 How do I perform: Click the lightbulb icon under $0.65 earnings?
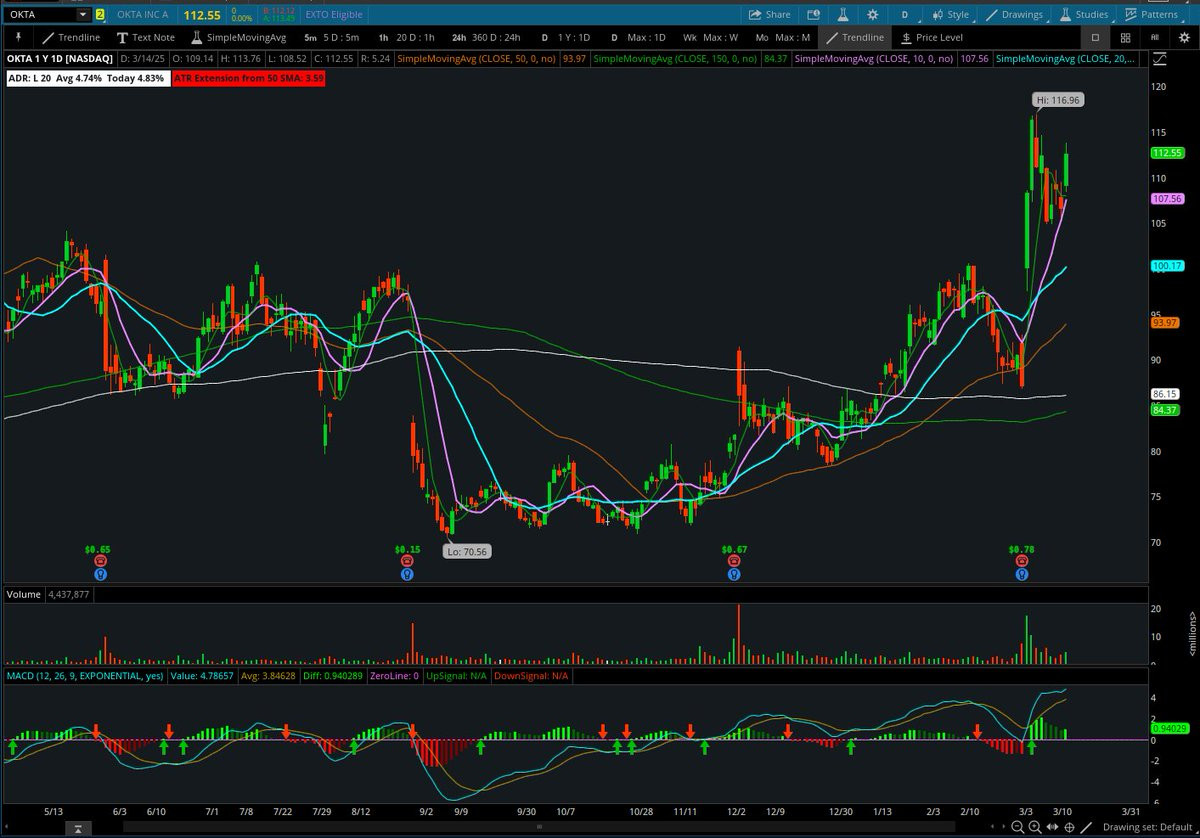pyautogui.click(x=99, y=575)
